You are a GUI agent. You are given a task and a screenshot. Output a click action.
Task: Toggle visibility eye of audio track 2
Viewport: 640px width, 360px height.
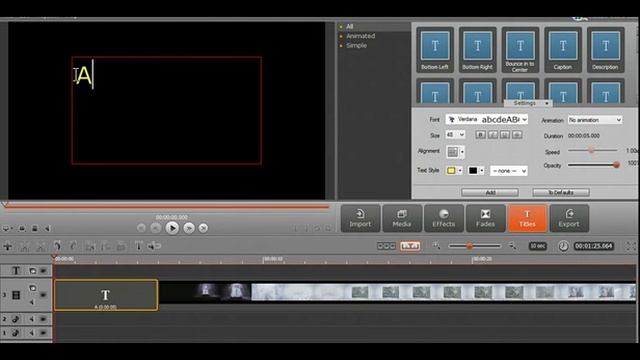43,319
